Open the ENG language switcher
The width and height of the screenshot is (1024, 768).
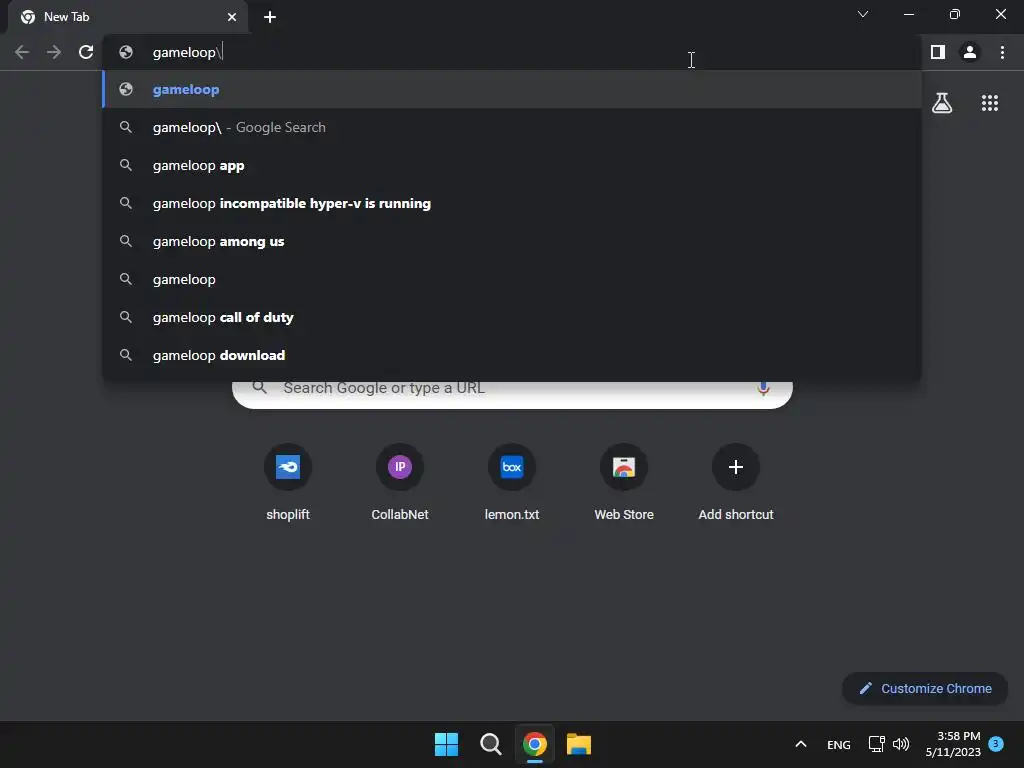click(839, 744)
